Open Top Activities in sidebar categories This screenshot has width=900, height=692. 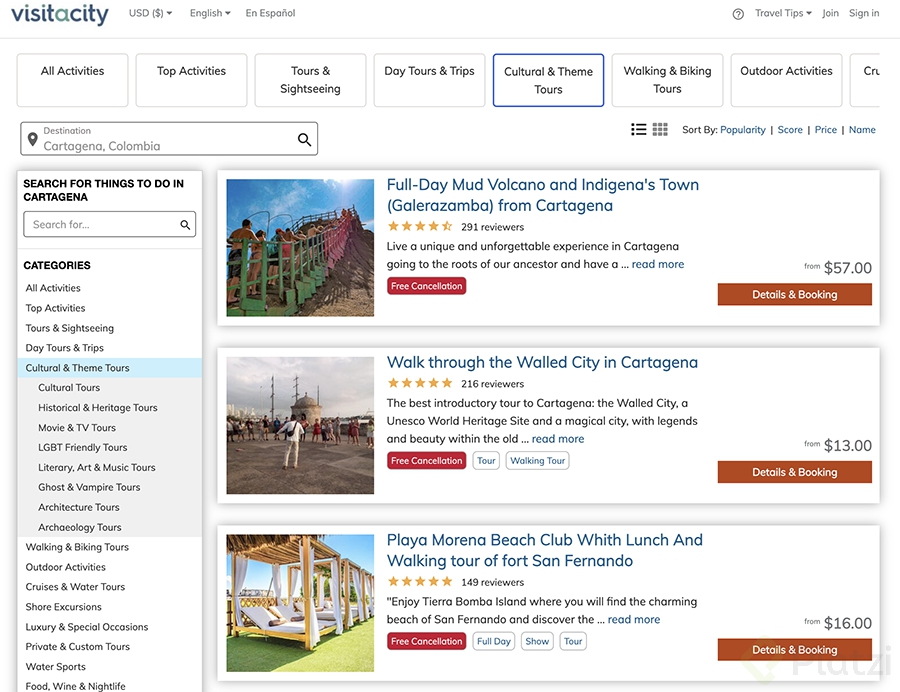(55, 308)
